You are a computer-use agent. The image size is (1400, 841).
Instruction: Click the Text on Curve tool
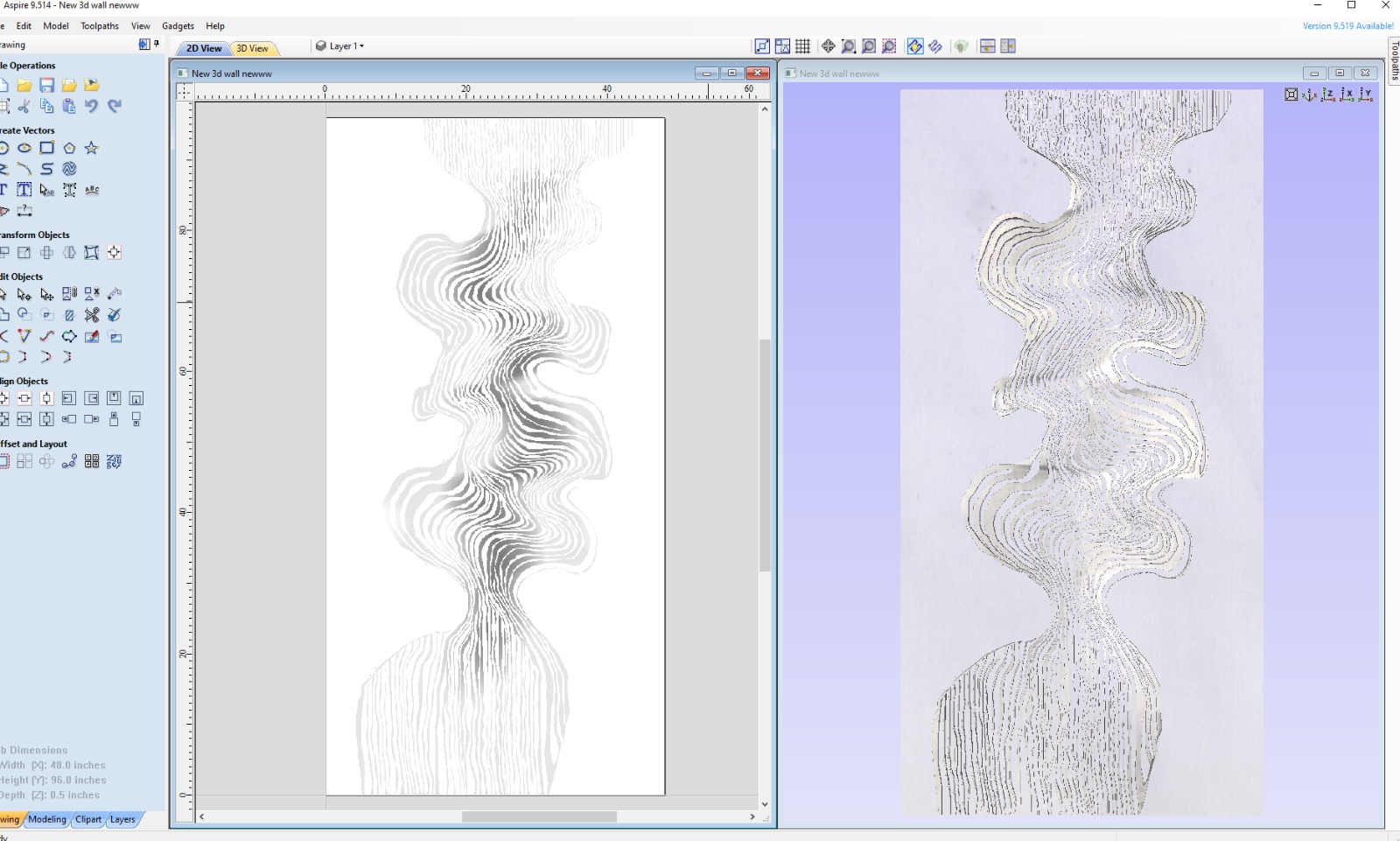pos(92,190)
